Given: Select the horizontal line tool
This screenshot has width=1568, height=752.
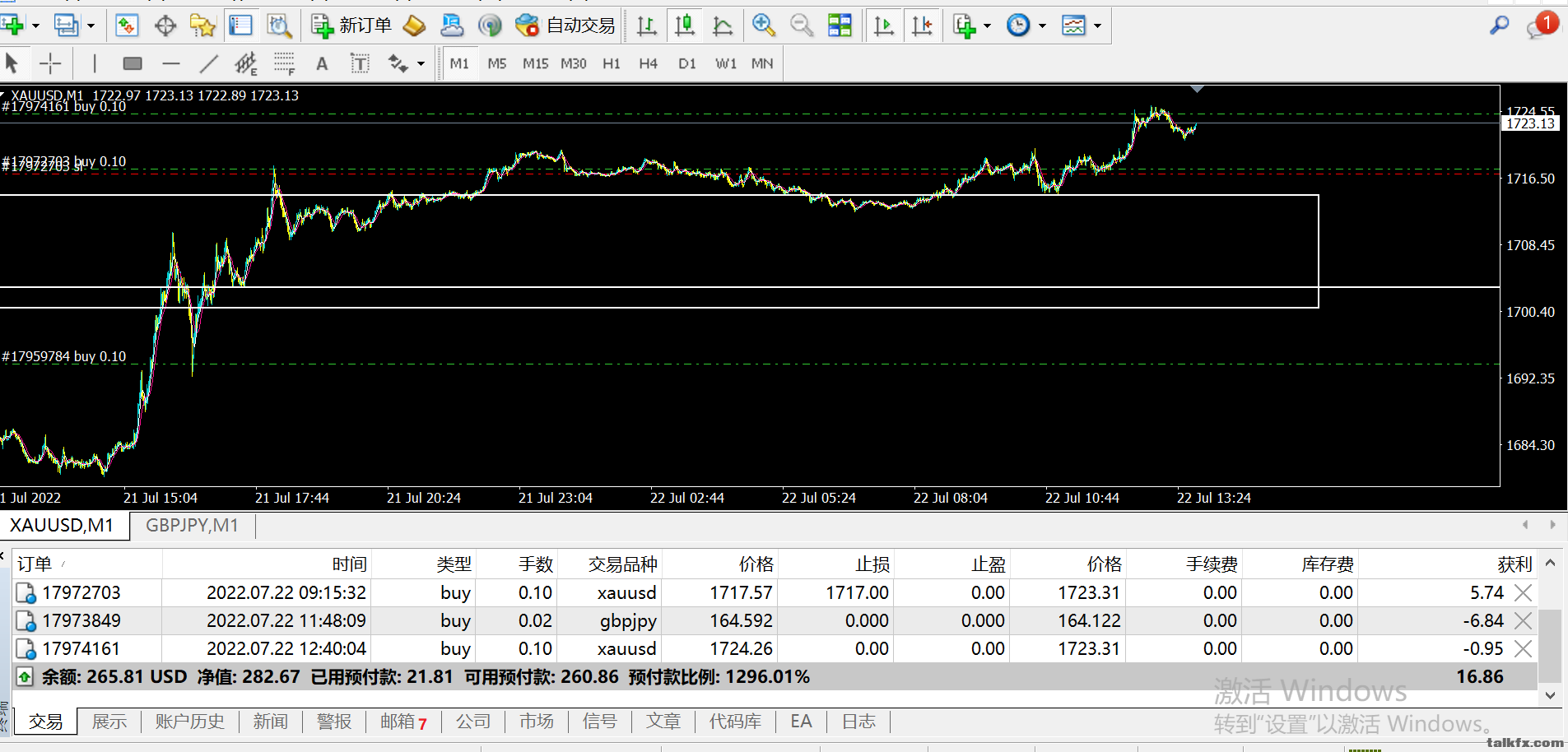Looking at the screenshot, I should (x=171, y=63).
